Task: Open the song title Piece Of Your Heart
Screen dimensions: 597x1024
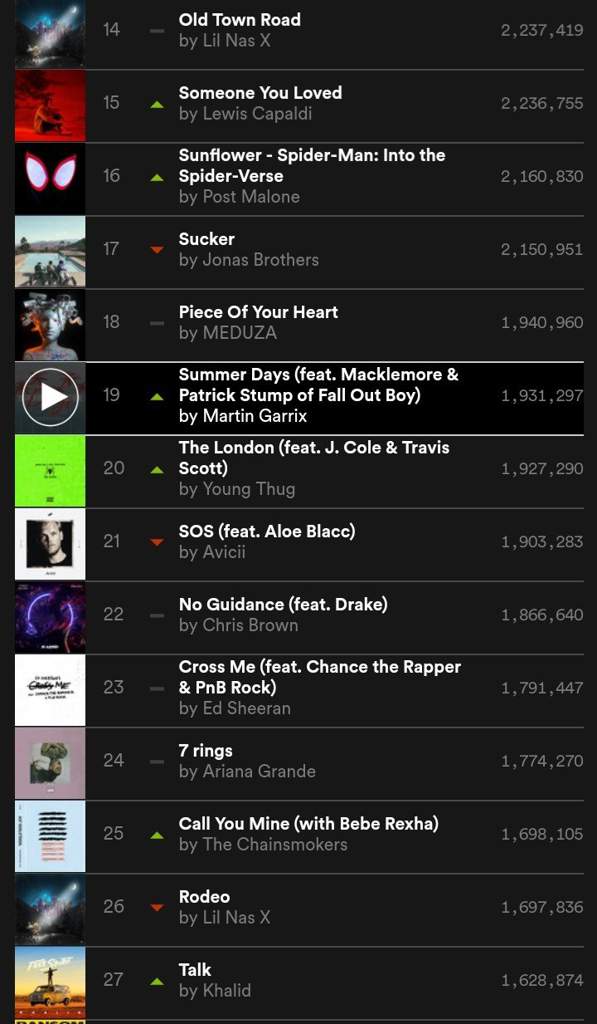Action: pyautogui.click(x=258, y=312)
